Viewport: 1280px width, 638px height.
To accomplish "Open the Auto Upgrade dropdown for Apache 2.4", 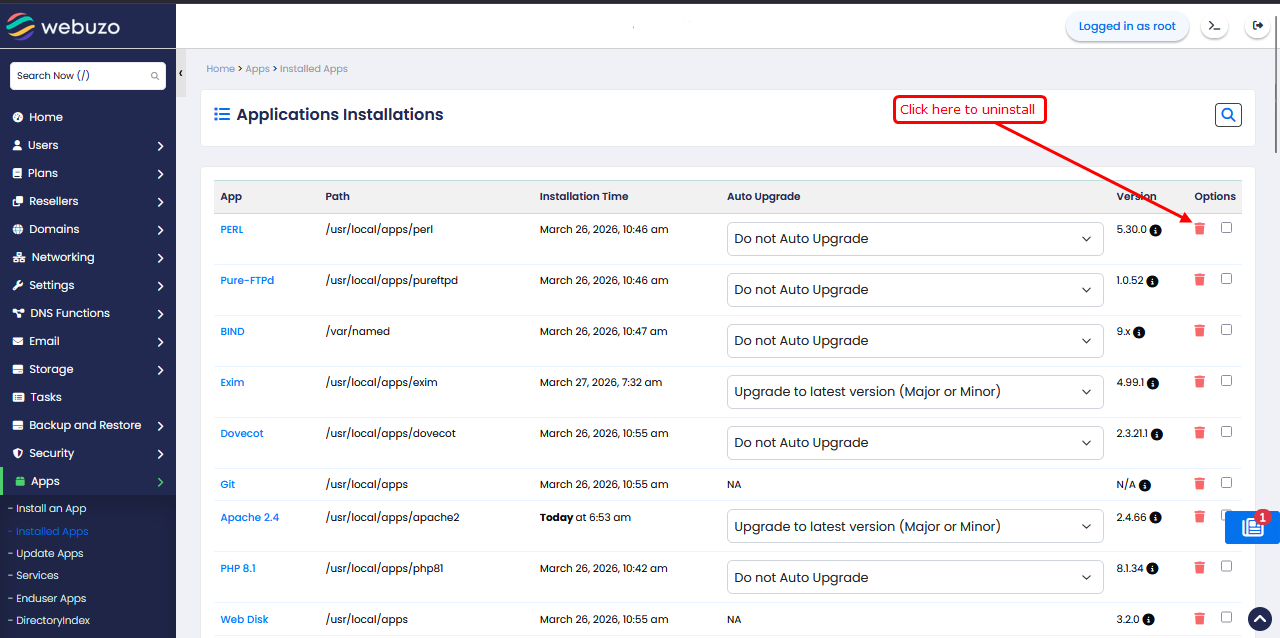I will [914, 527].
